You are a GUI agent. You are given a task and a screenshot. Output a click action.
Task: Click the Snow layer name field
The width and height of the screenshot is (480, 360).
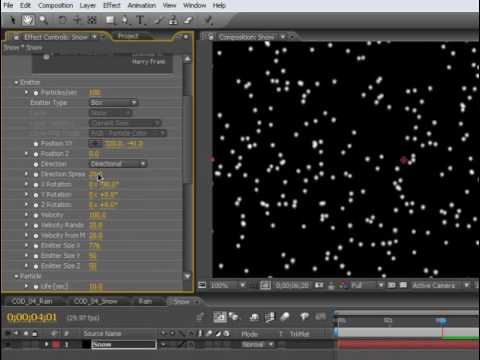click(124, 344)
